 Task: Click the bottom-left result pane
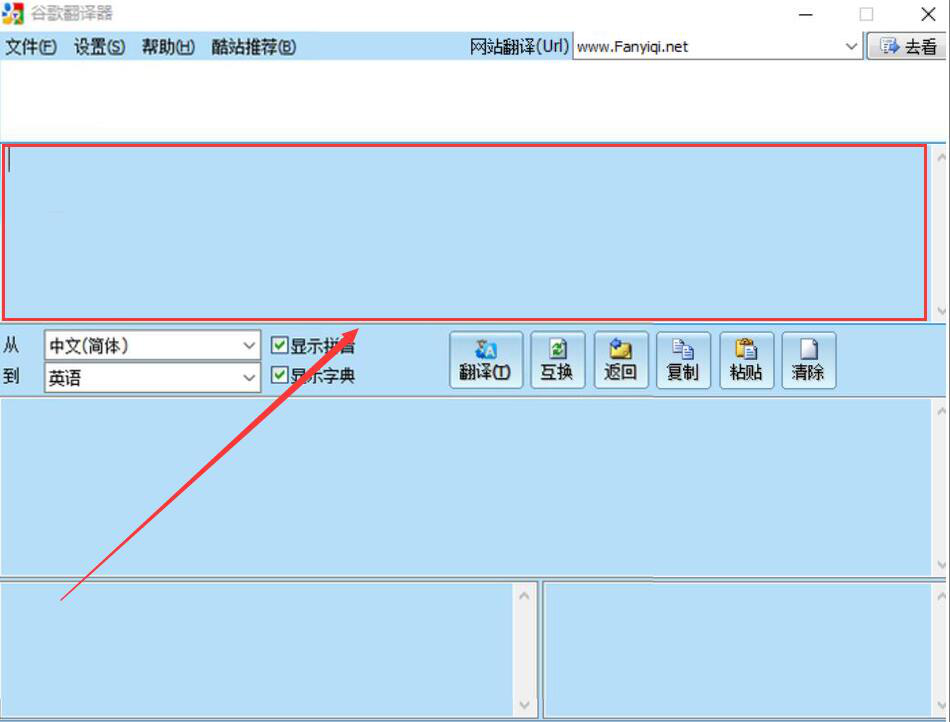click(x=257, y=650)
